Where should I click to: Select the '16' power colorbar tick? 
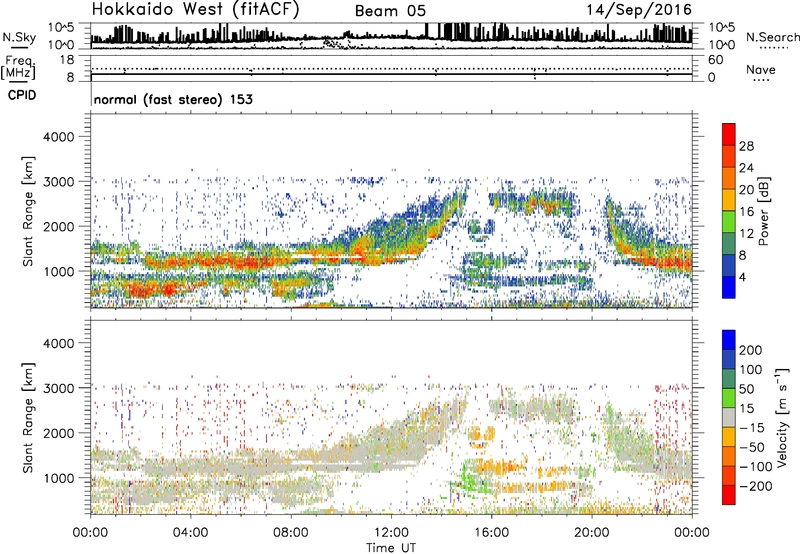[x=746, y=212]
